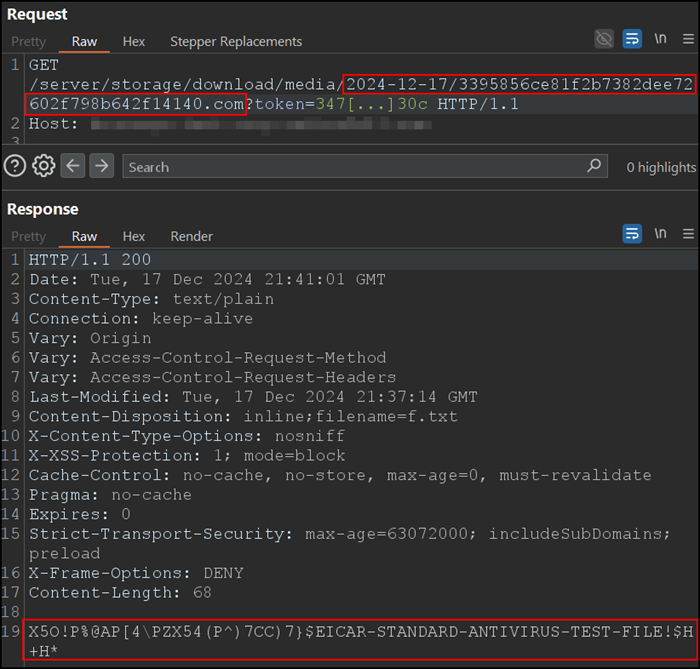Switch Response view to Pretty tab
Image resolution: width=700 pixels, height=669 pixels.
(28, 236)
